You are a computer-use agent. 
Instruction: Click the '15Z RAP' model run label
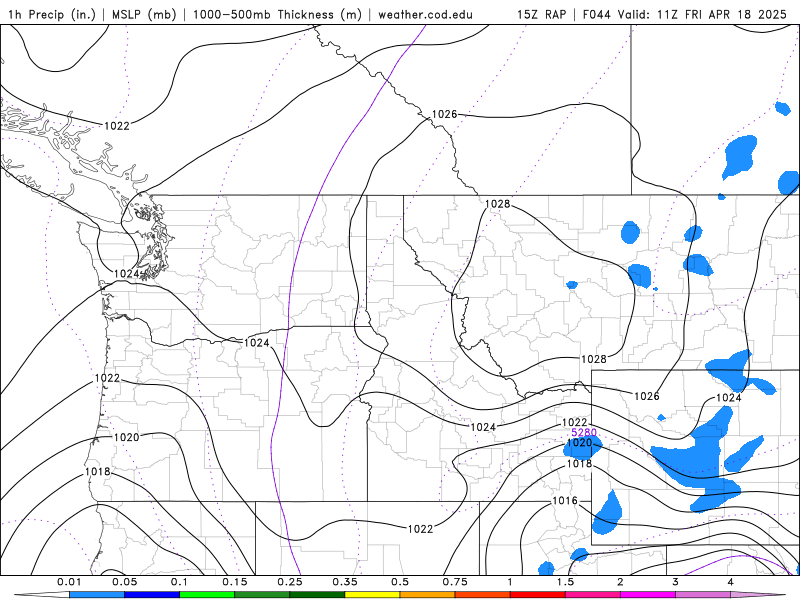[x=542, y=14]
